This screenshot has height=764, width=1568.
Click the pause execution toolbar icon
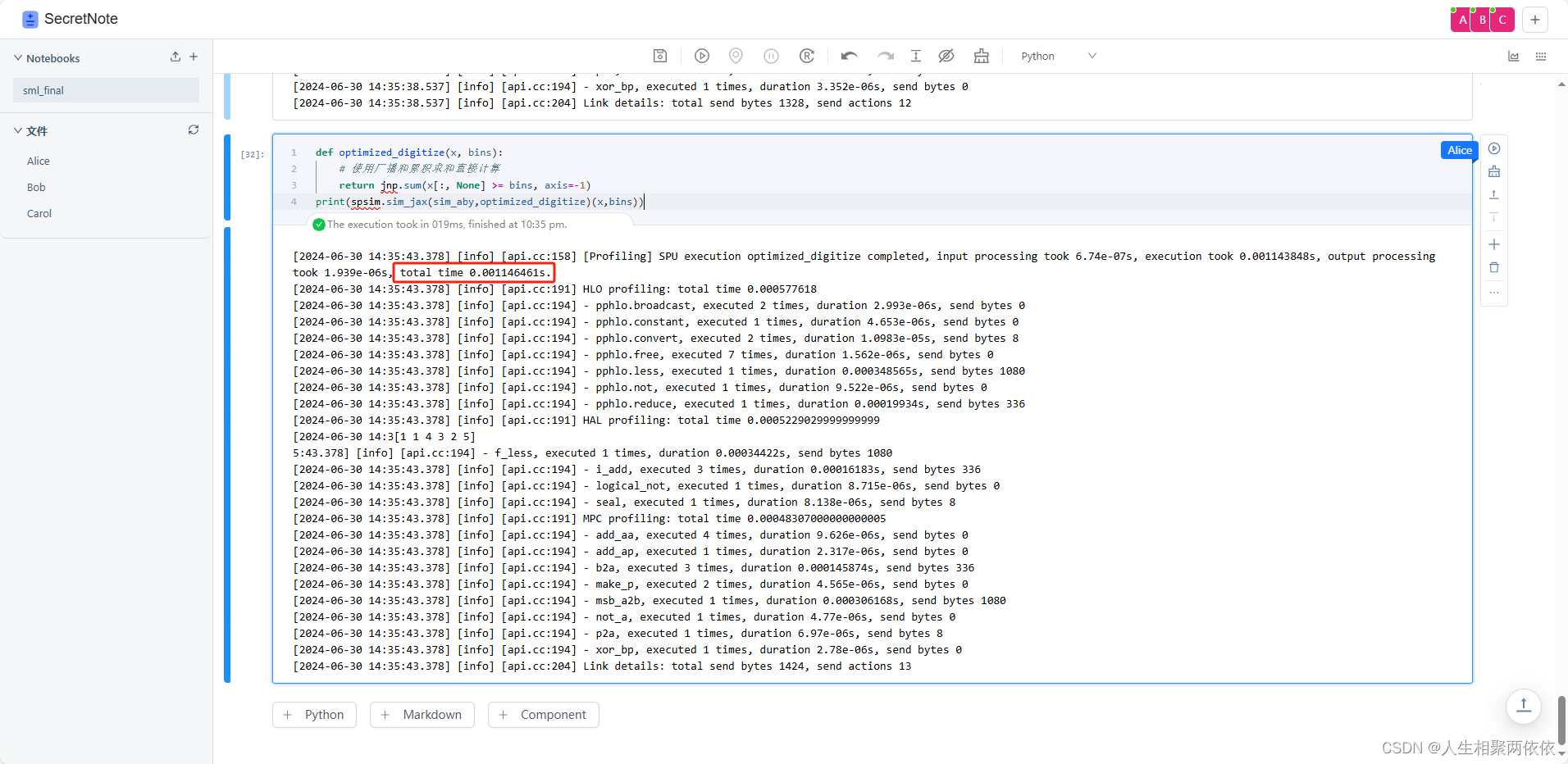click(x=771, y=56)
